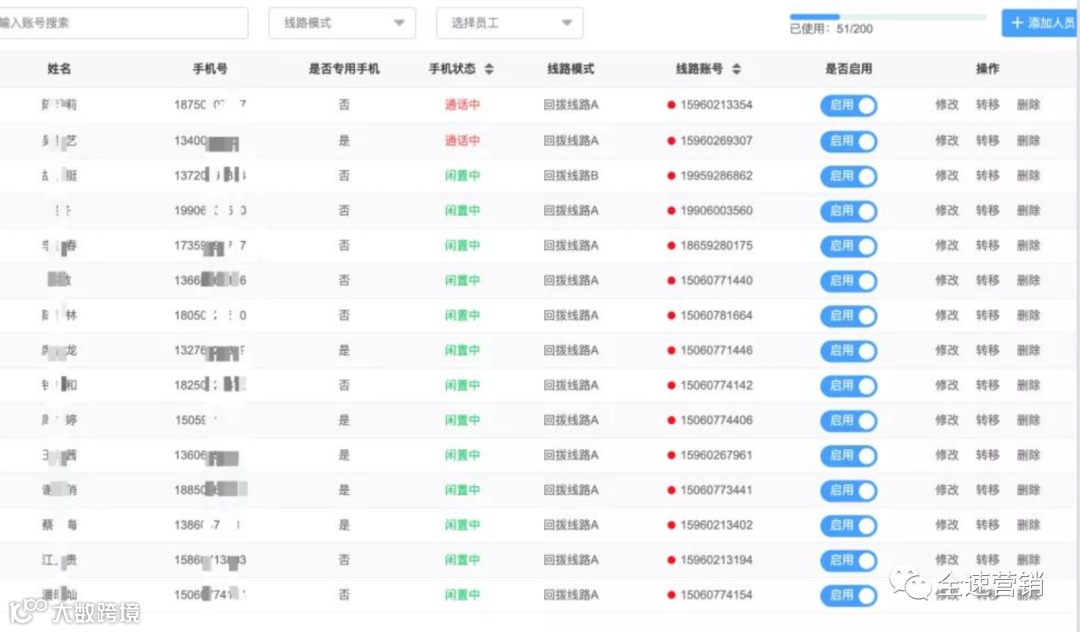The image size is (1080, 632).
Task: Click line account 15060774154
Action: click(x=716, y=595)
